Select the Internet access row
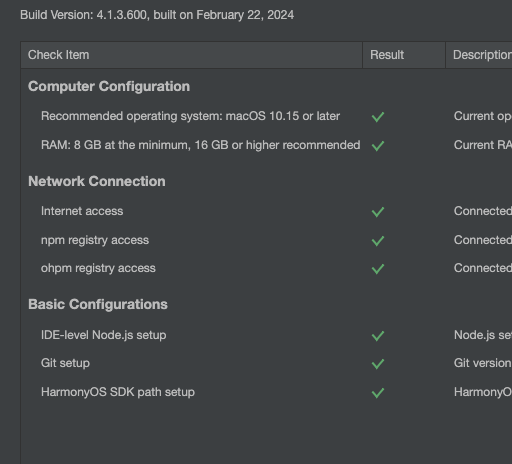Image resolution: width=512 pixels, height=464 pixels. tap(266, 211)
